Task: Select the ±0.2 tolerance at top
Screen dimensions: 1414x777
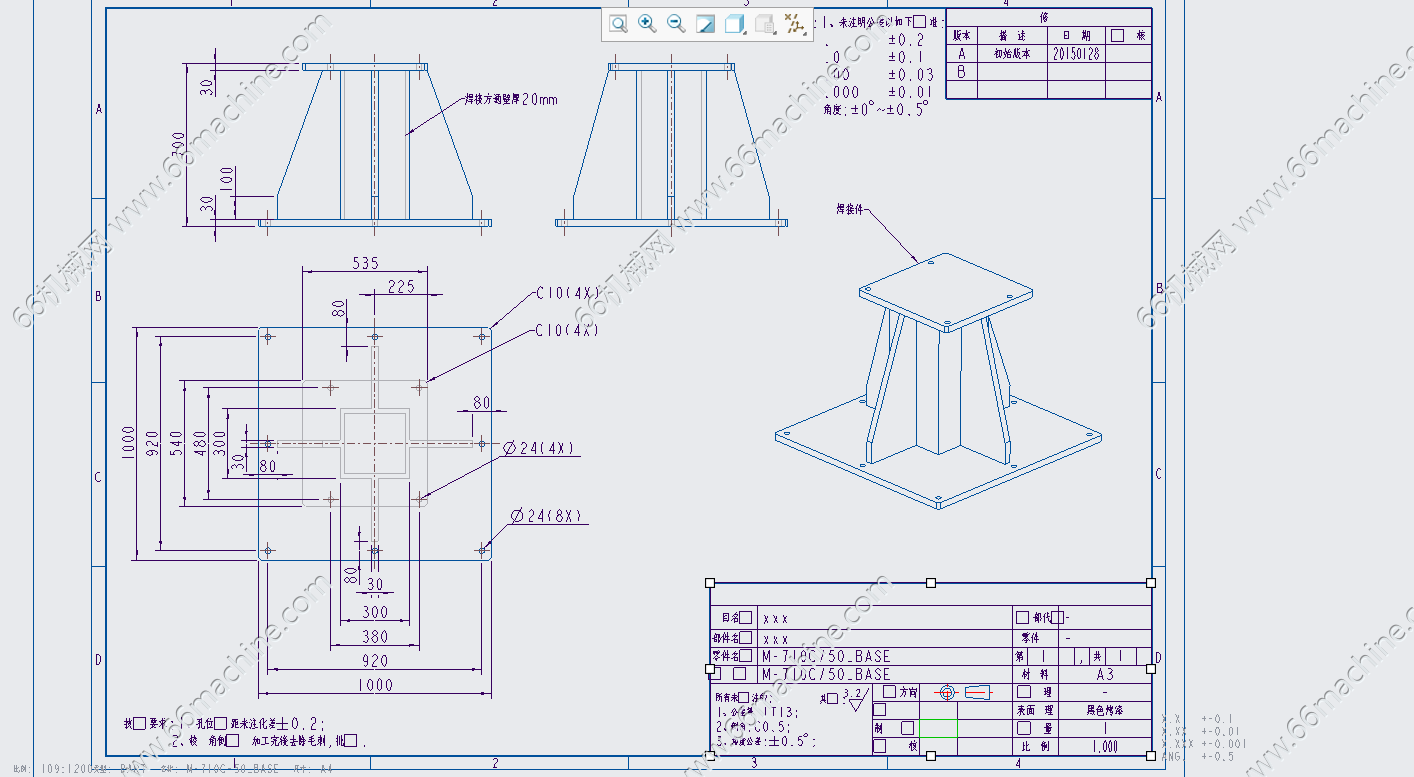Action: [906, 40]
